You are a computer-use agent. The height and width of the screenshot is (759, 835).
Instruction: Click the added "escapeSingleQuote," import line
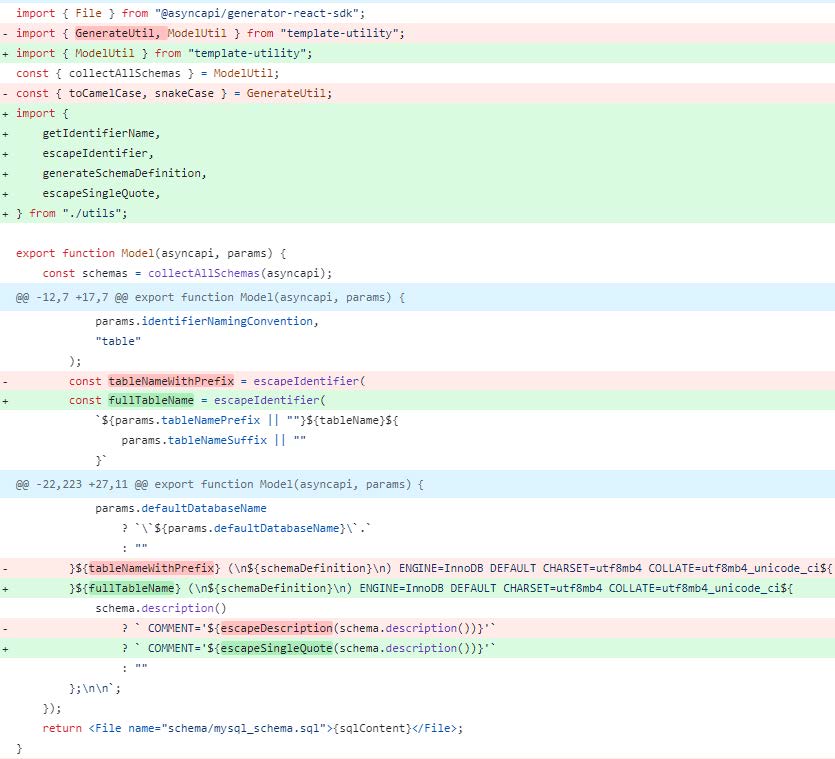click(x=418, y=193)
